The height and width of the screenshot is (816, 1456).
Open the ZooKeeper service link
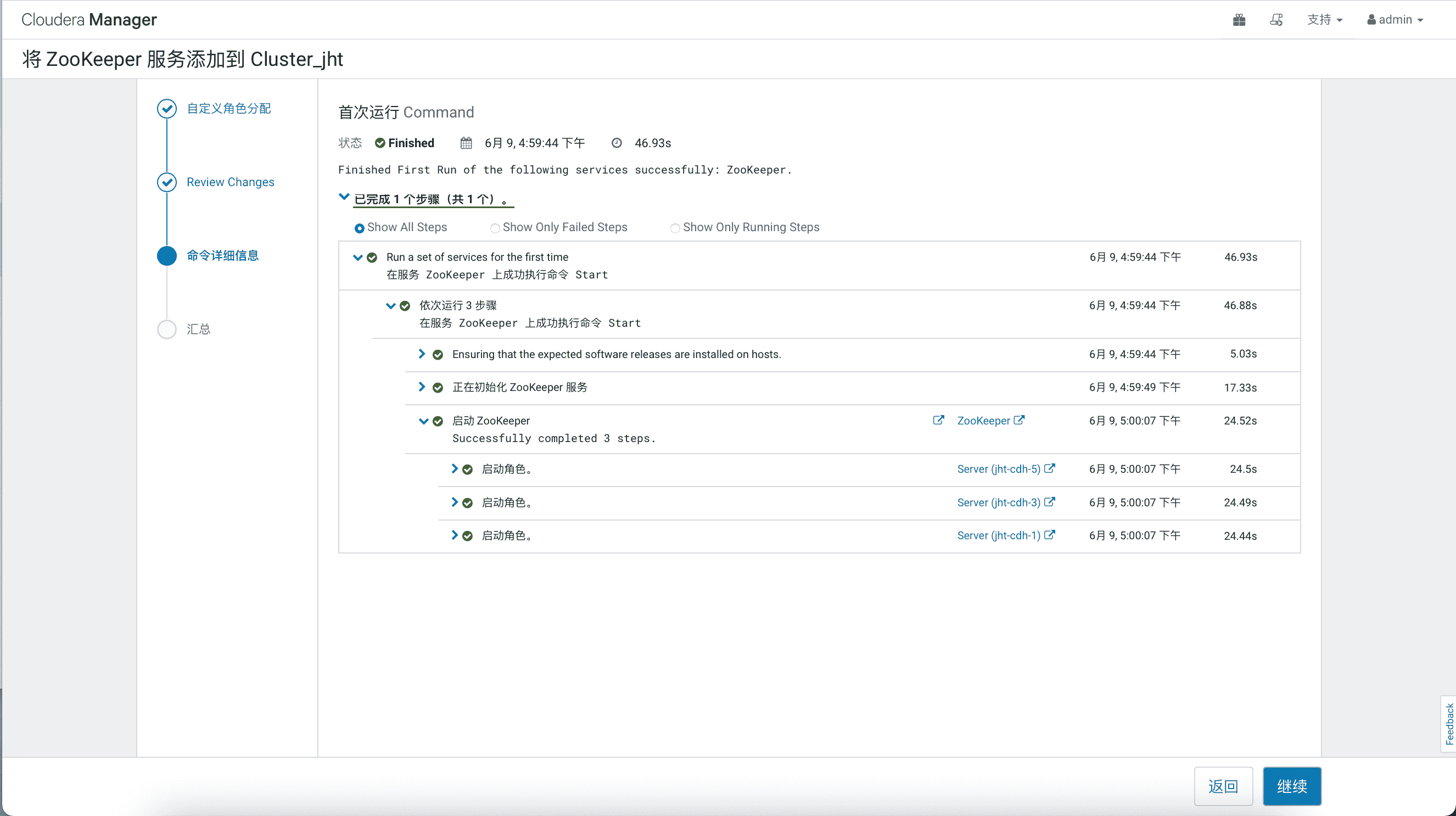pyautogui.click(x=983, y=421)
